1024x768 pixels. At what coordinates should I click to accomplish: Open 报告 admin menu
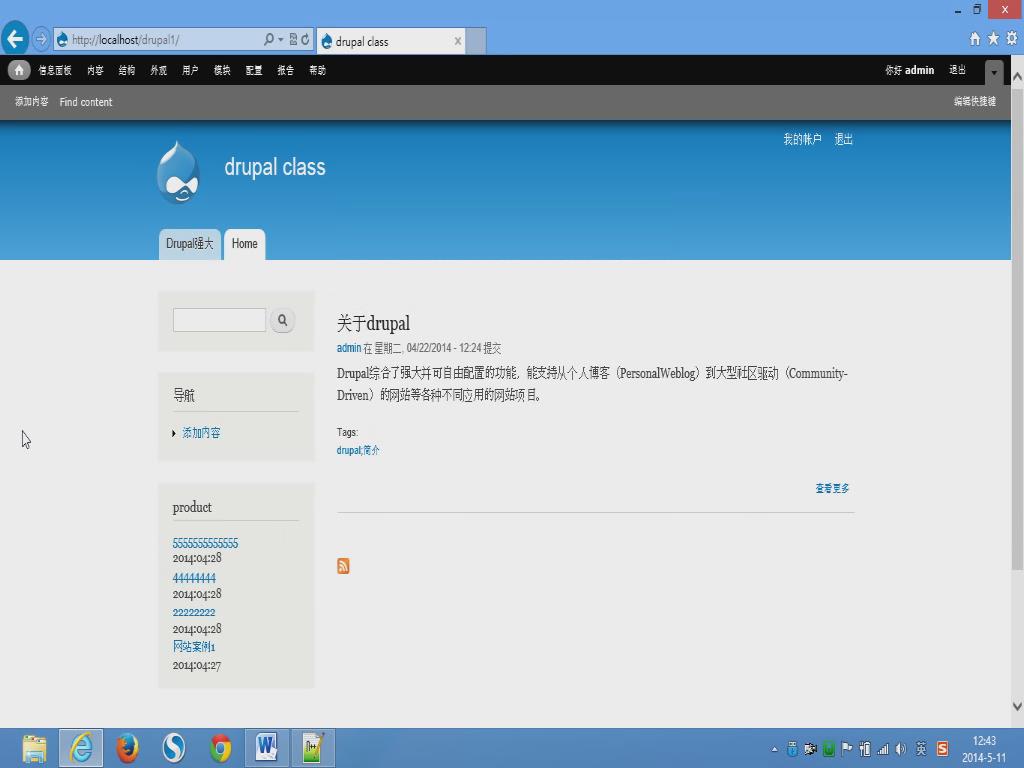(285, 71)
